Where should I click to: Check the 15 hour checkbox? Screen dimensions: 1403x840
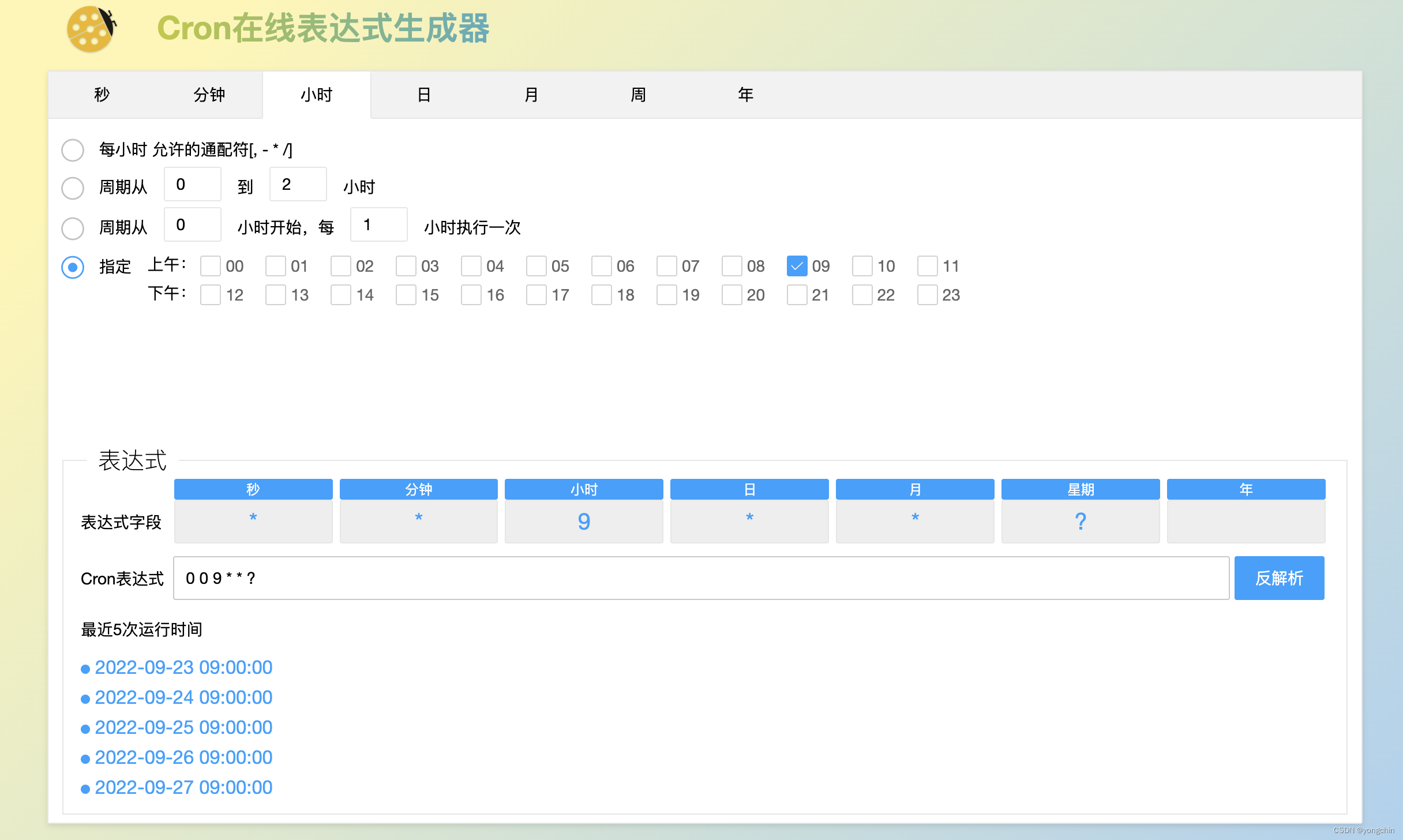click(x=406, y=295)
